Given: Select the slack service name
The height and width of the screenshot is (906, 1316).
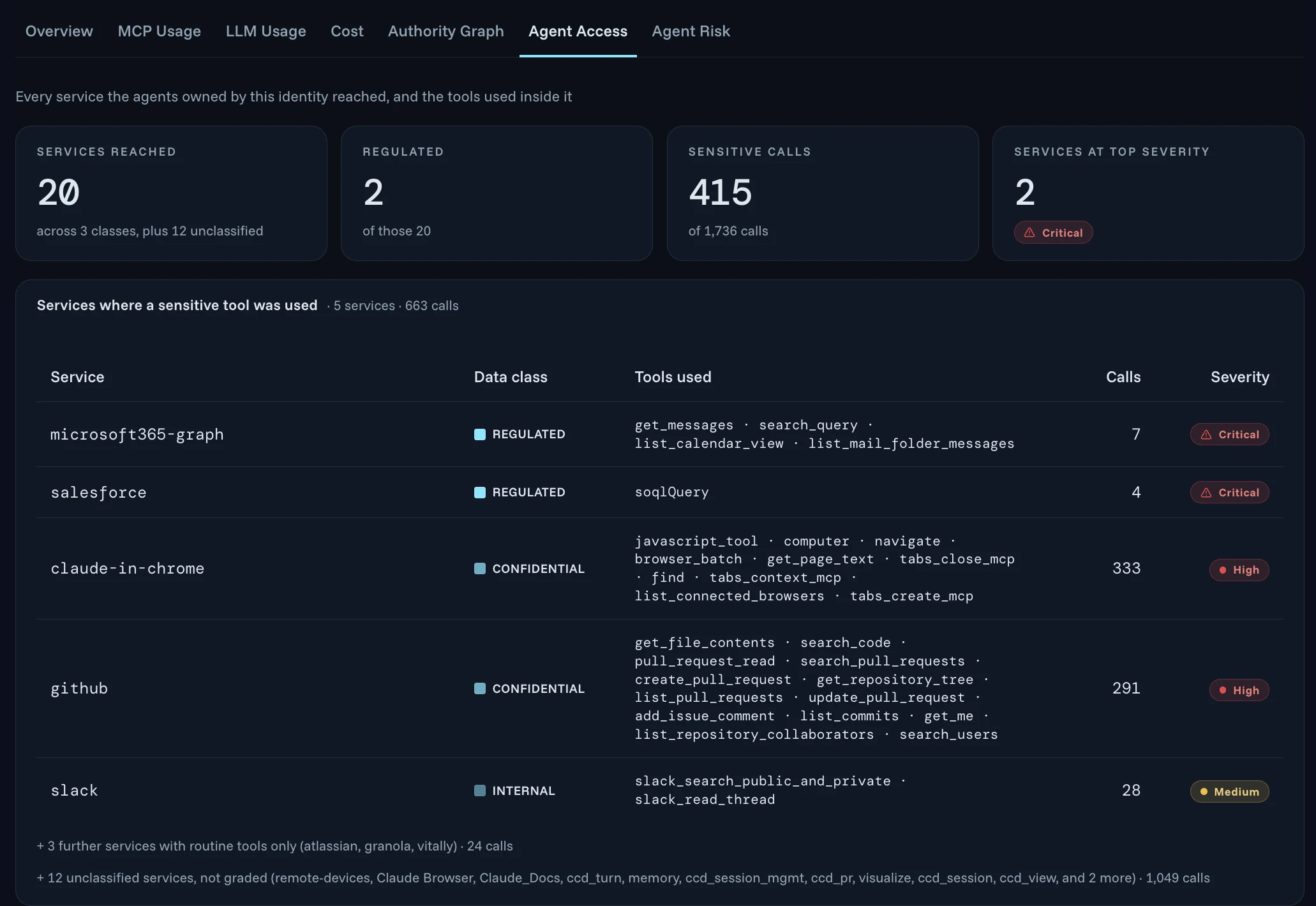Looking at the screenshot, I should (74, 791).
